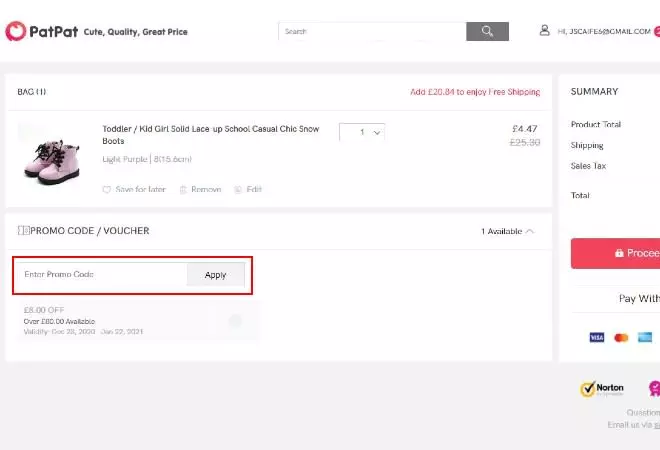This screenshot has width=660, height=450.
Task: Click the PROMO CODE / VOUCHER heading
Action: [x=90, y=231]
